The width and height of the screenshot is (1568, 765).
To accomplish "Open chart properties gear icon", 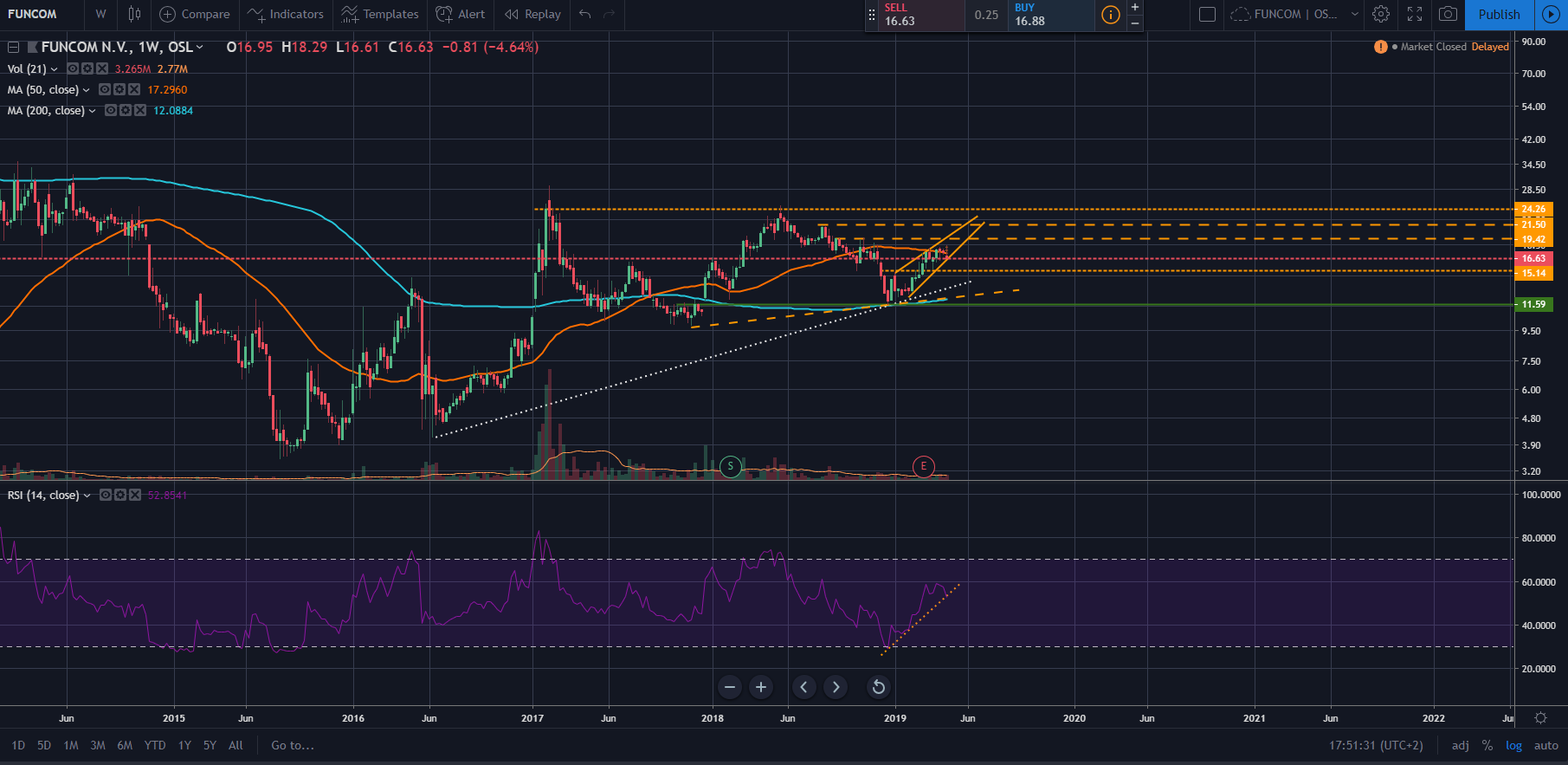I will 1381,14.
